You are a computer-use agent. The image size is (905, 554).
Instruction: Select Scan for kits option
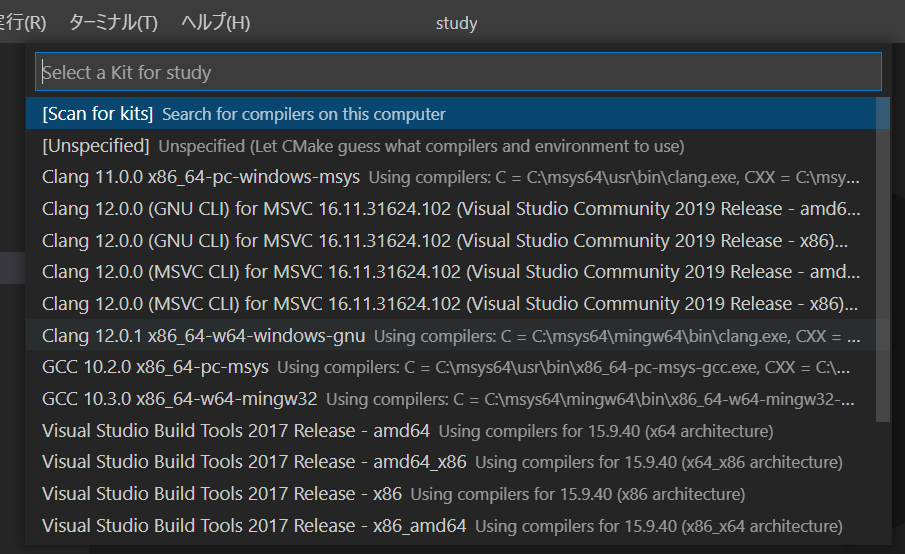click(451, 114)
